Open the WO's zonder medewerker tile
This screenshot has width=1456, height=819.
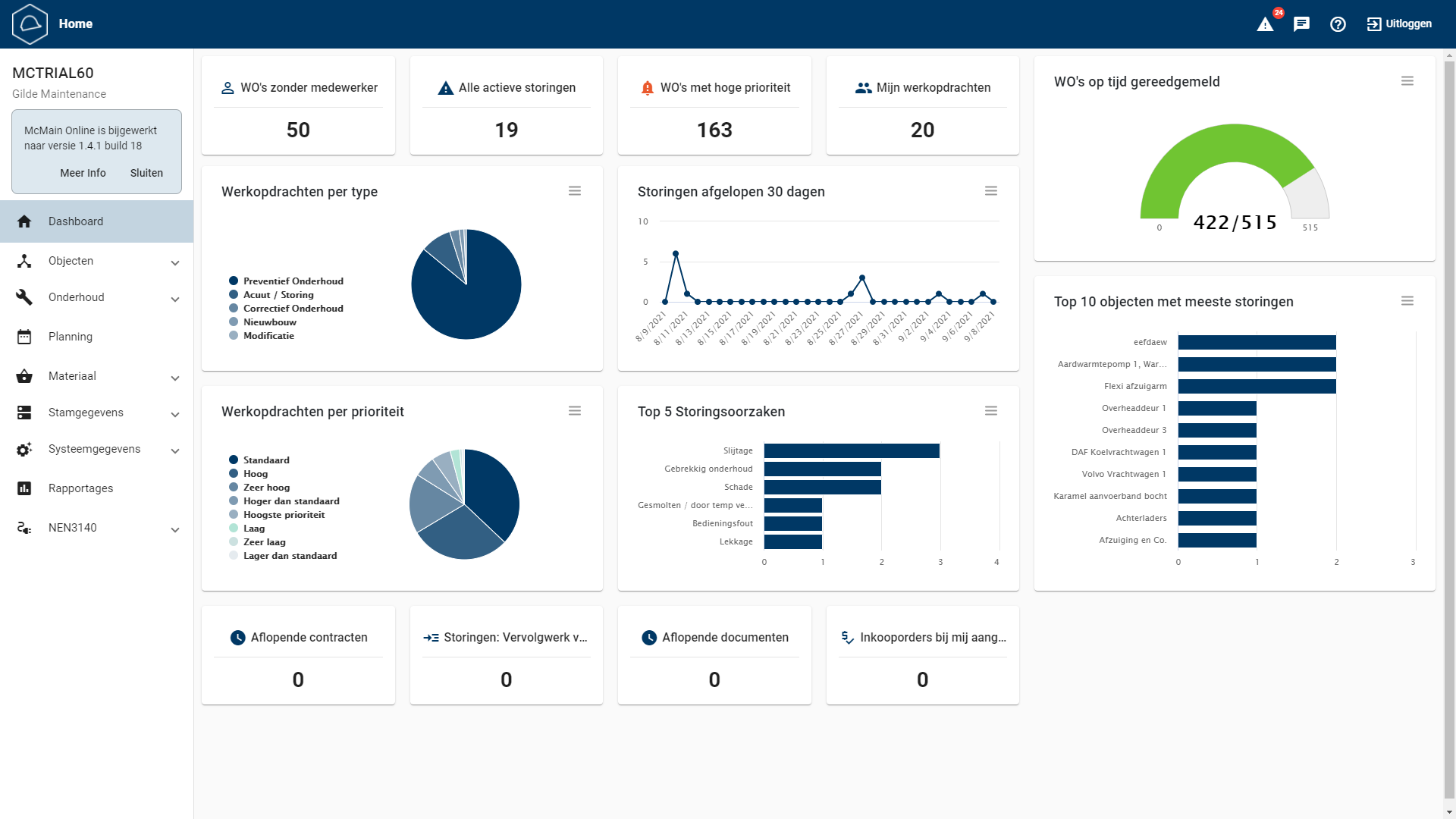[x=298, y=106]
